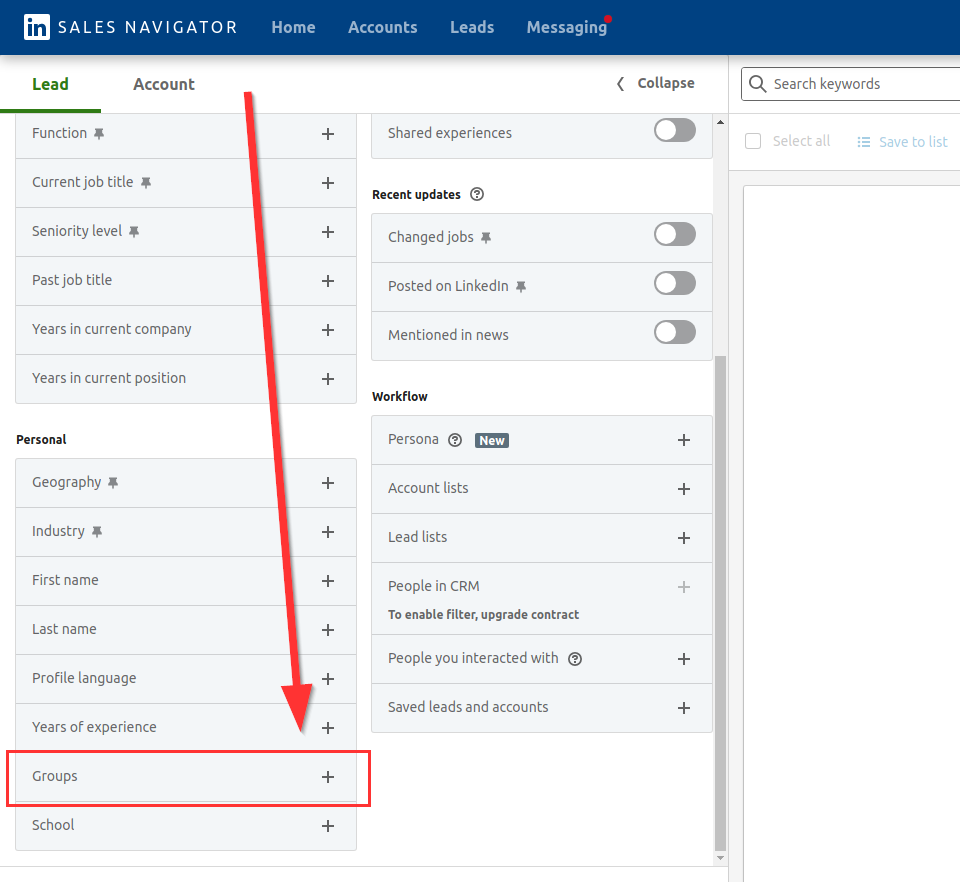The height and width of the screenshot is (882, 960).
Task: Click the search magnifier icon
Action: [x=757, y=84]
